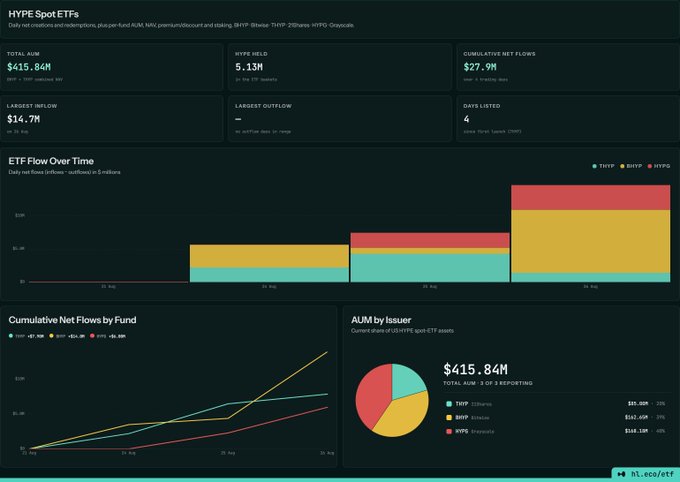The image size is (680, 482).
Task: Click the red HYPG slice of the pie chart
Action: [x=371, y=395]
